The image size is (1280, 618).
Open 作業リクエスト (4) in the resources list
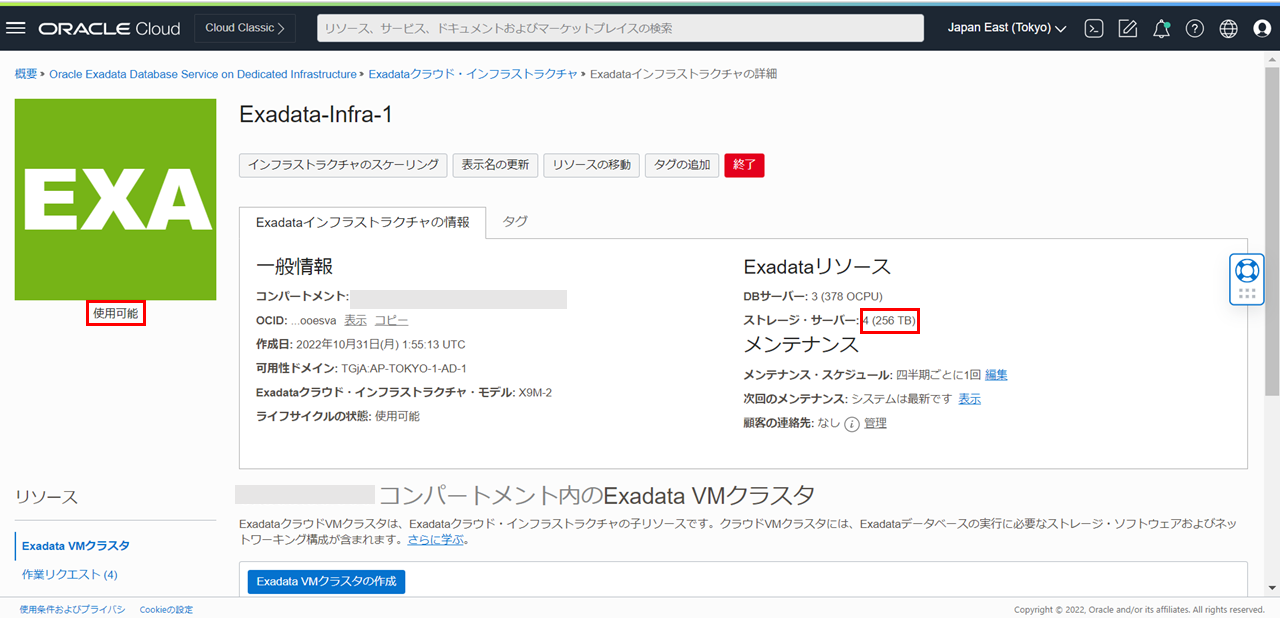pyautogui.click(x=70, y=574)
